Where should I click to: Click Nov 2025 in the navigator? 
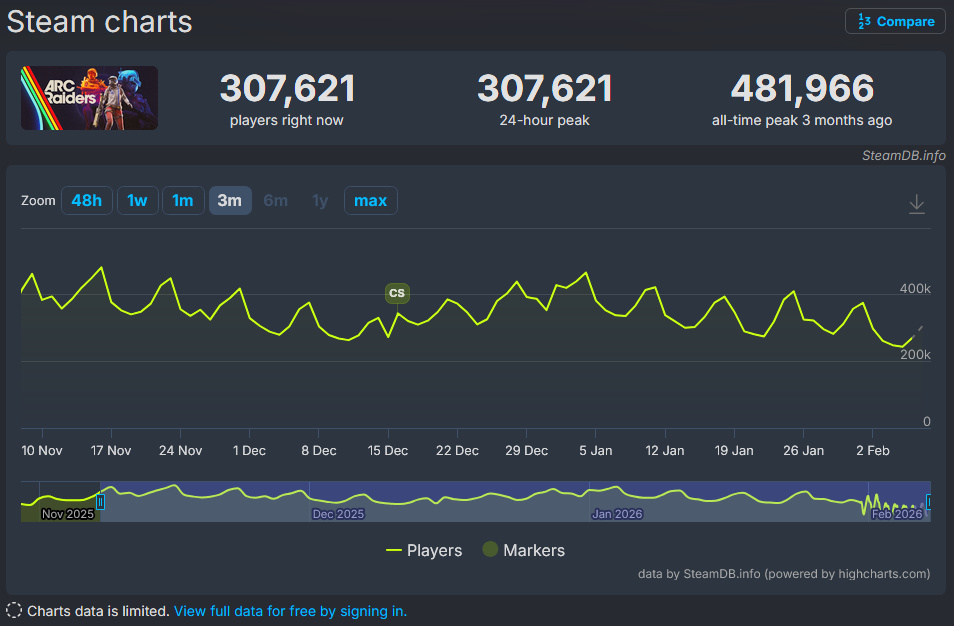point(68,514)
